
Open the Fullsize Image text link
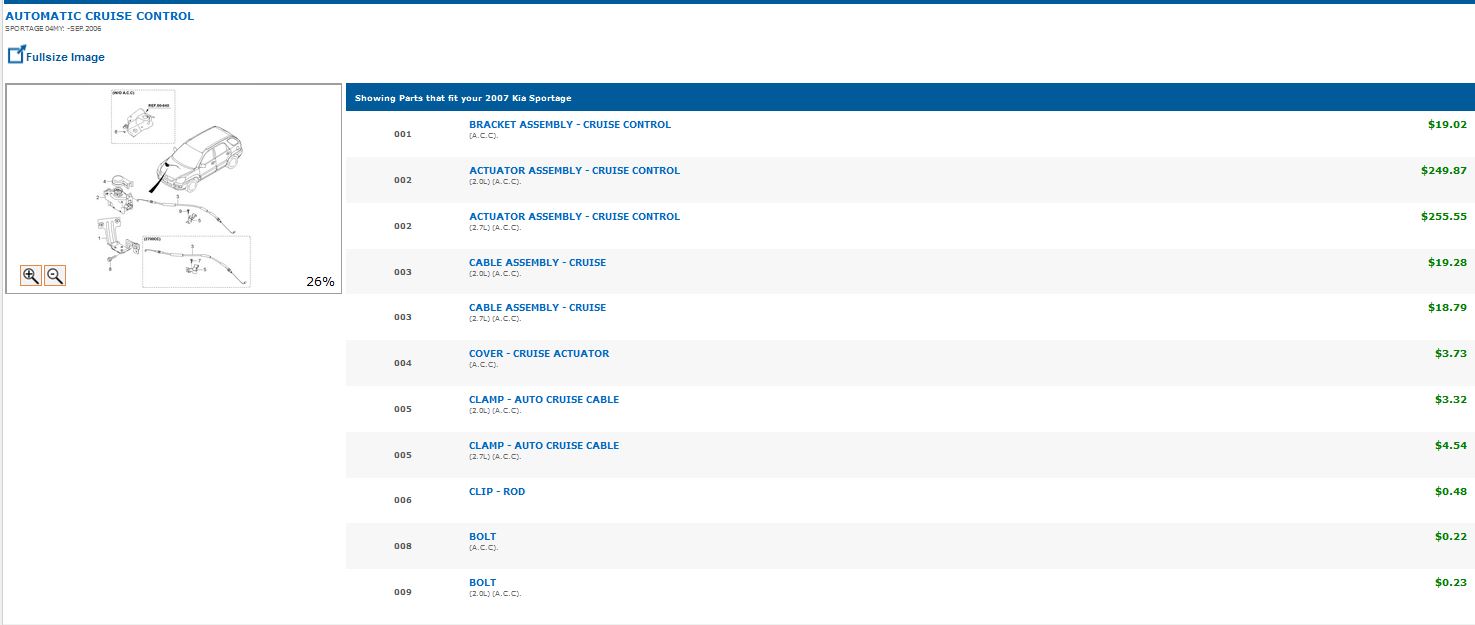point(65,58)
